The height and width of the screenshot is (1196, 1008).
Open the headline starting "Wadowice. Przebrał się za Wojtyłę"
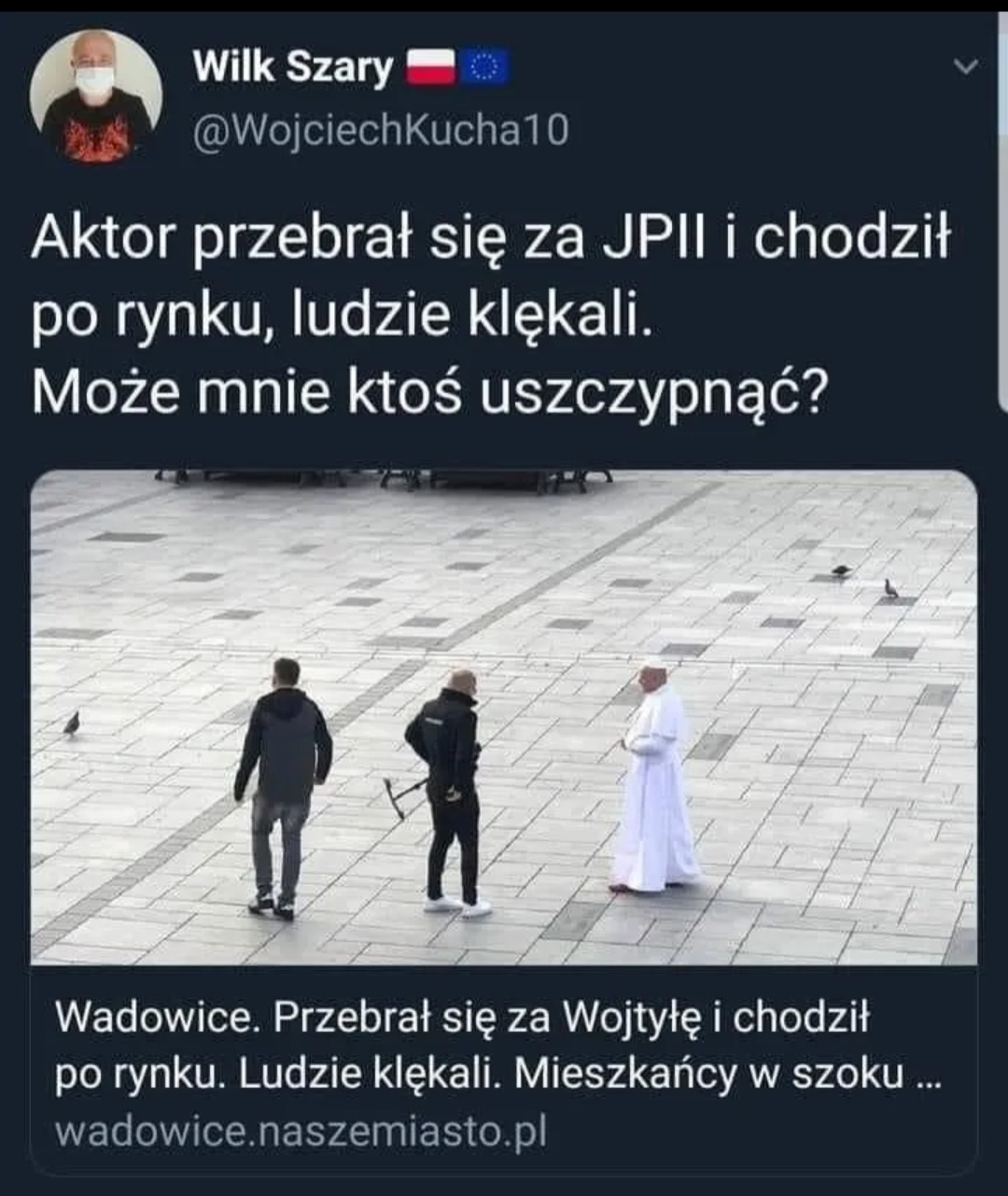[x=499, y=1046]
